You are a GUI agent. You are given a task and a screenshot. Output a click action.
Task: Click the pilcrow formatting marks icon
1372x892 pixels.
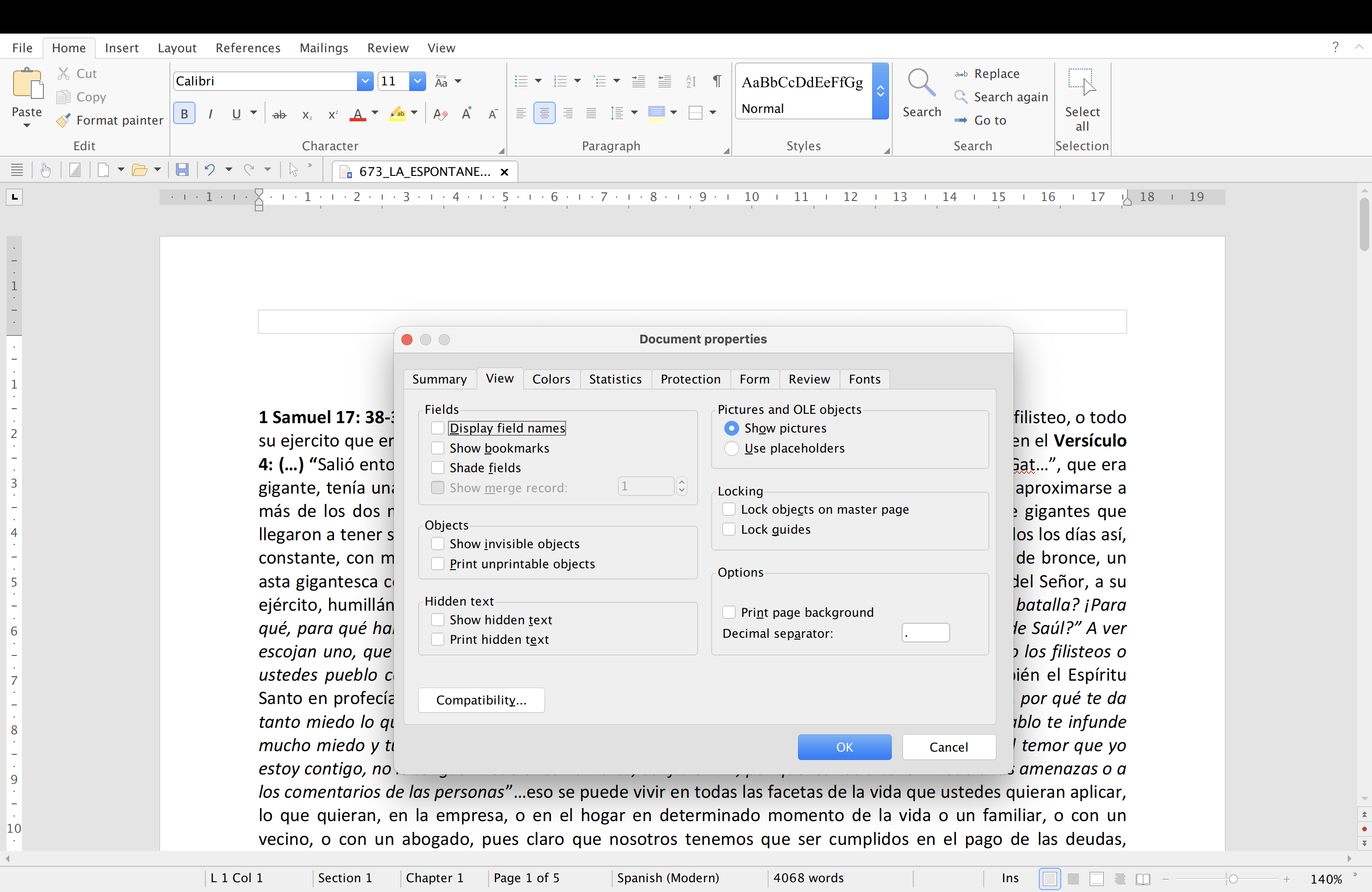(716, 81)
